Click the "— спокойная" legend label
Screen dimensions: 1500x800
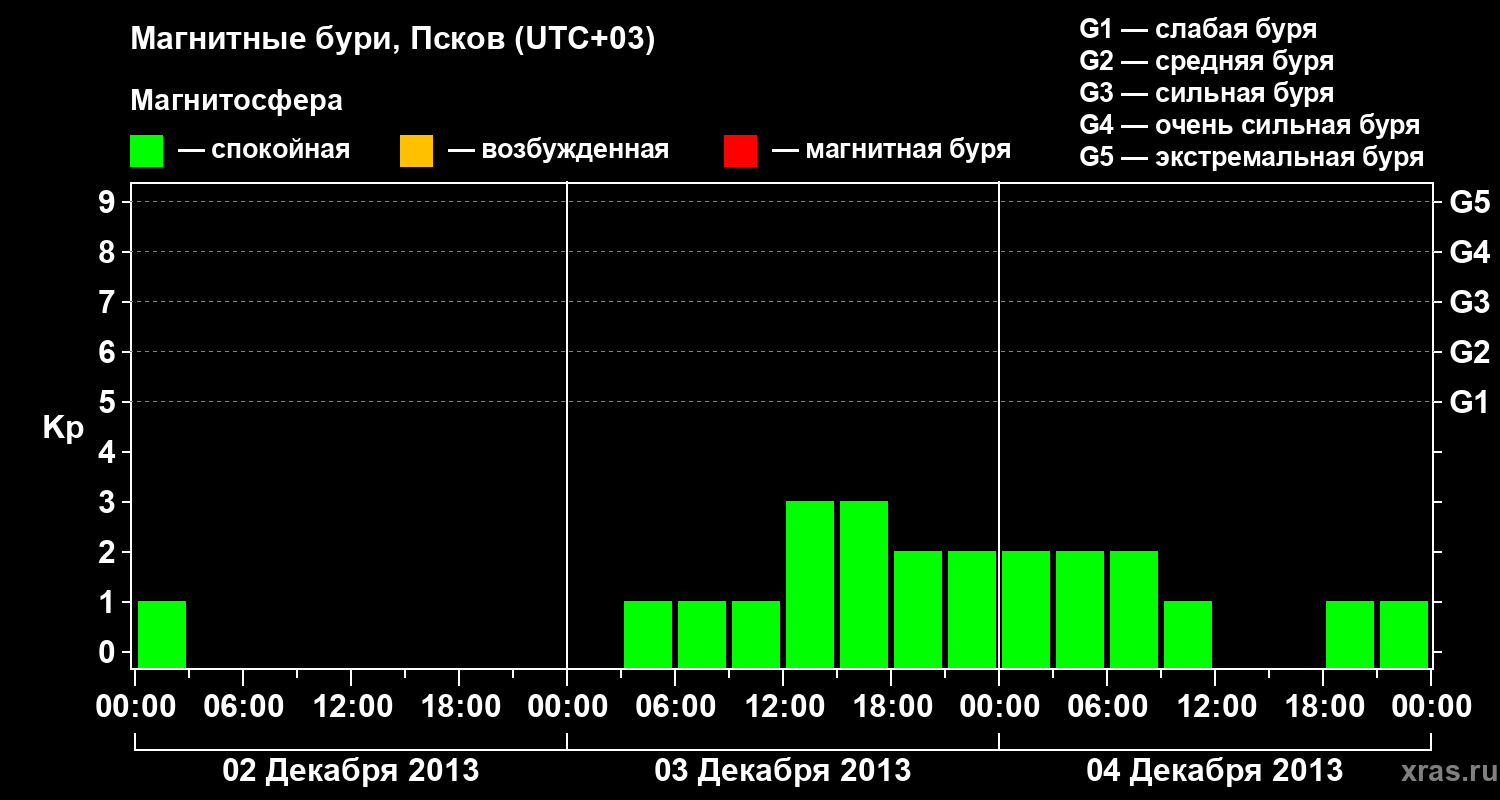point(264,150)
